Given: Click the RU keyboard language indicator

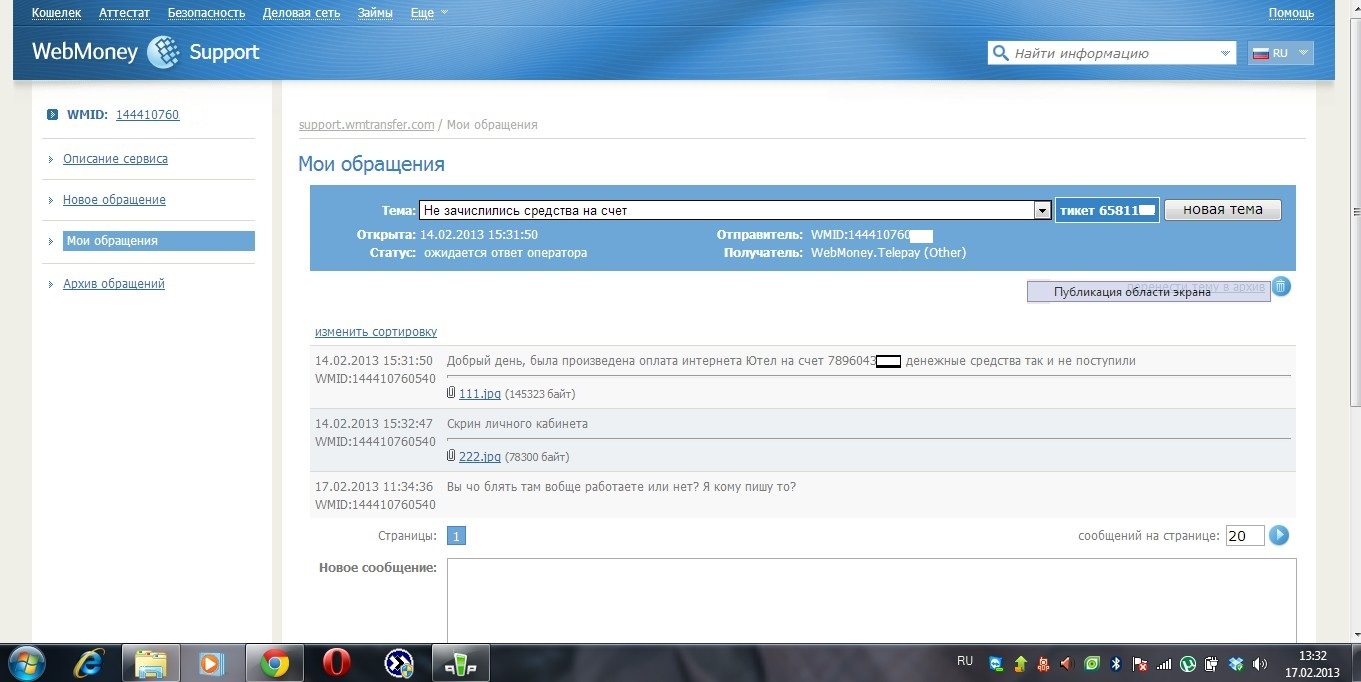Looking at the screenshot, I should 965,661.
